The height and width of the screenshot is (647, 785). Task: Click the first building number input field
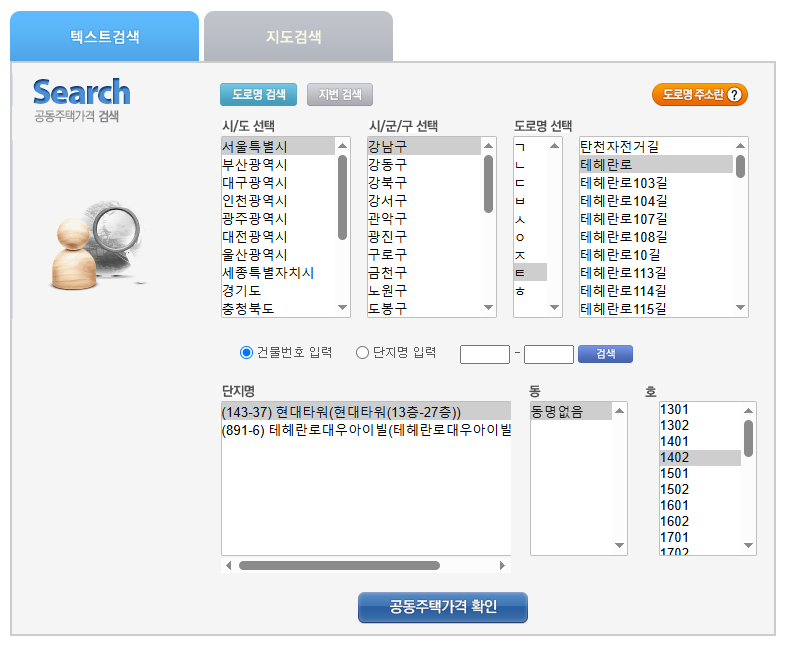485,354
